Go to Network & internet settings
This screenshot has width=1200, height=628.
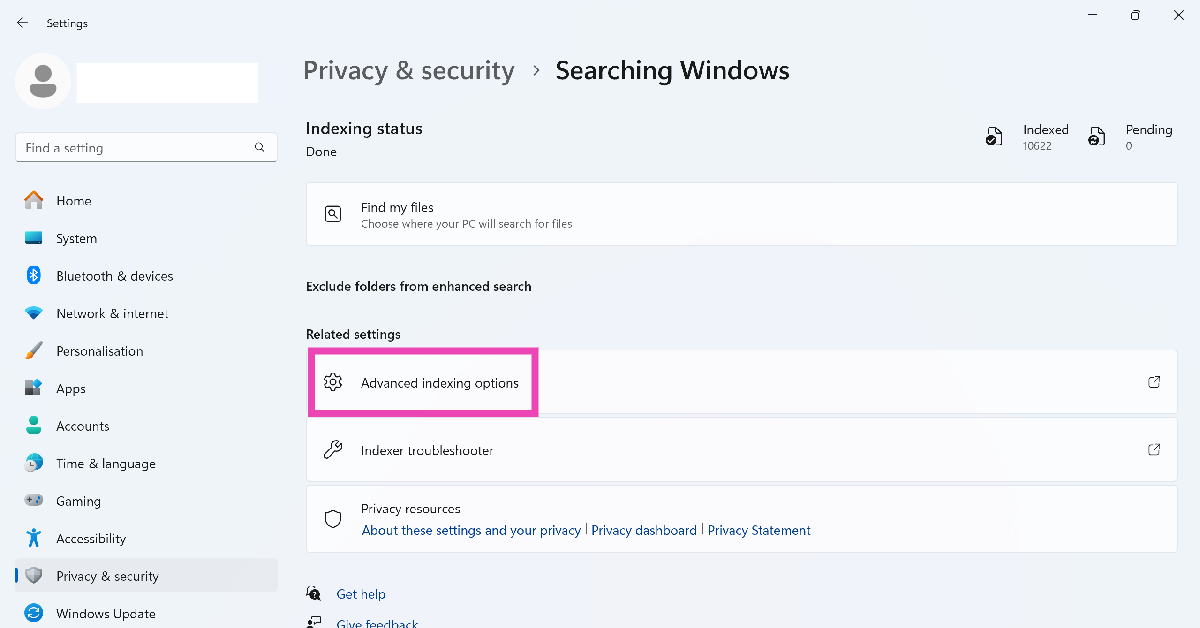tap(111, 314)
